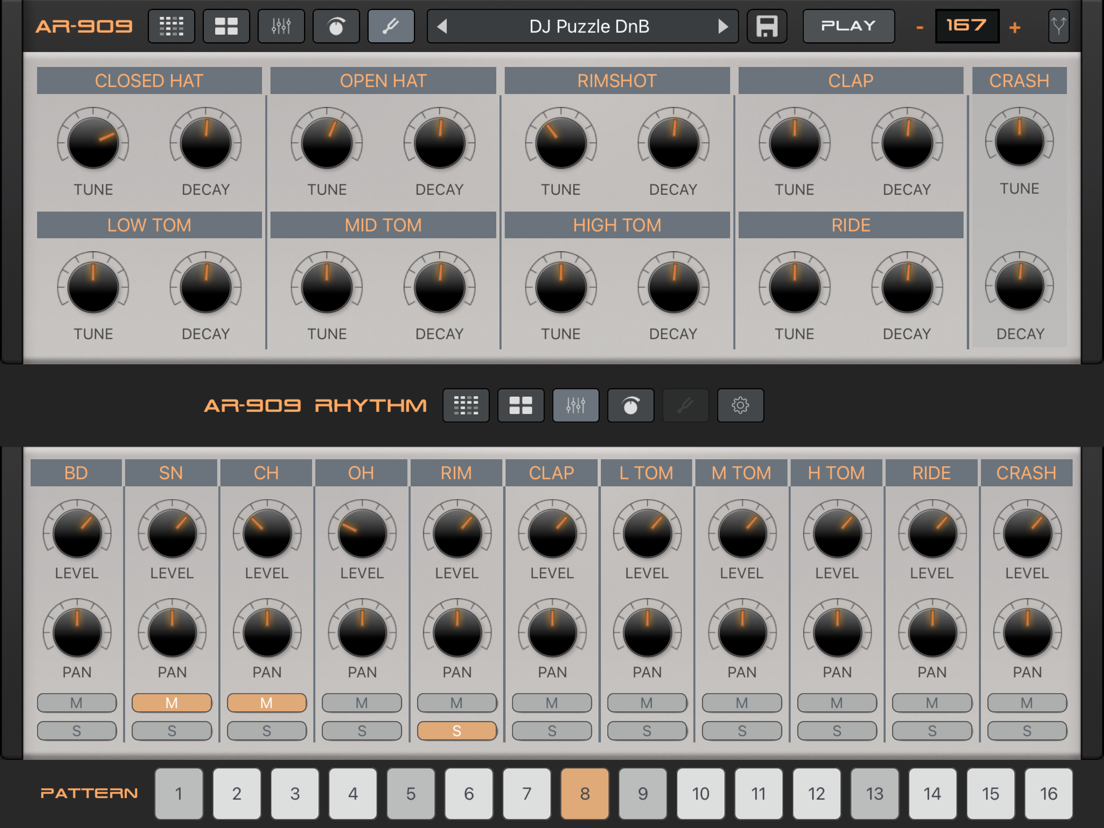Solo the CLAP channel

[552, 731]
